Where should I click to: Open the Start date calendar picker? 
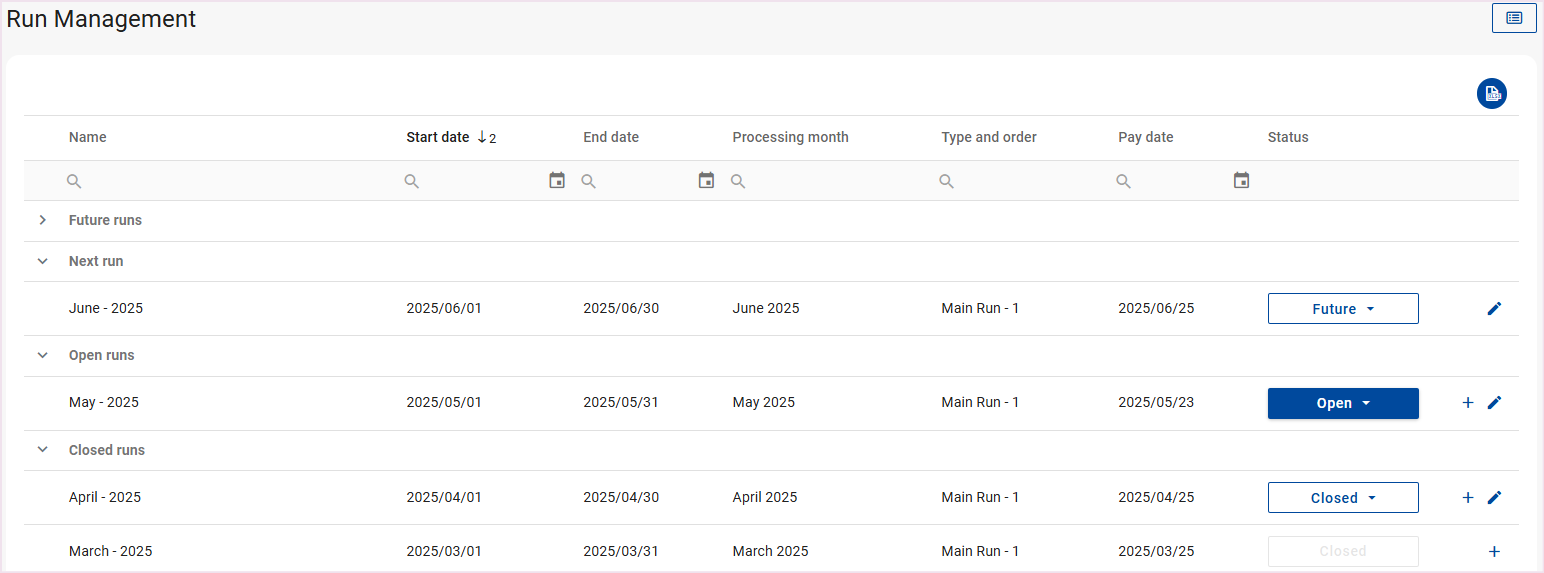coord(557,181)
